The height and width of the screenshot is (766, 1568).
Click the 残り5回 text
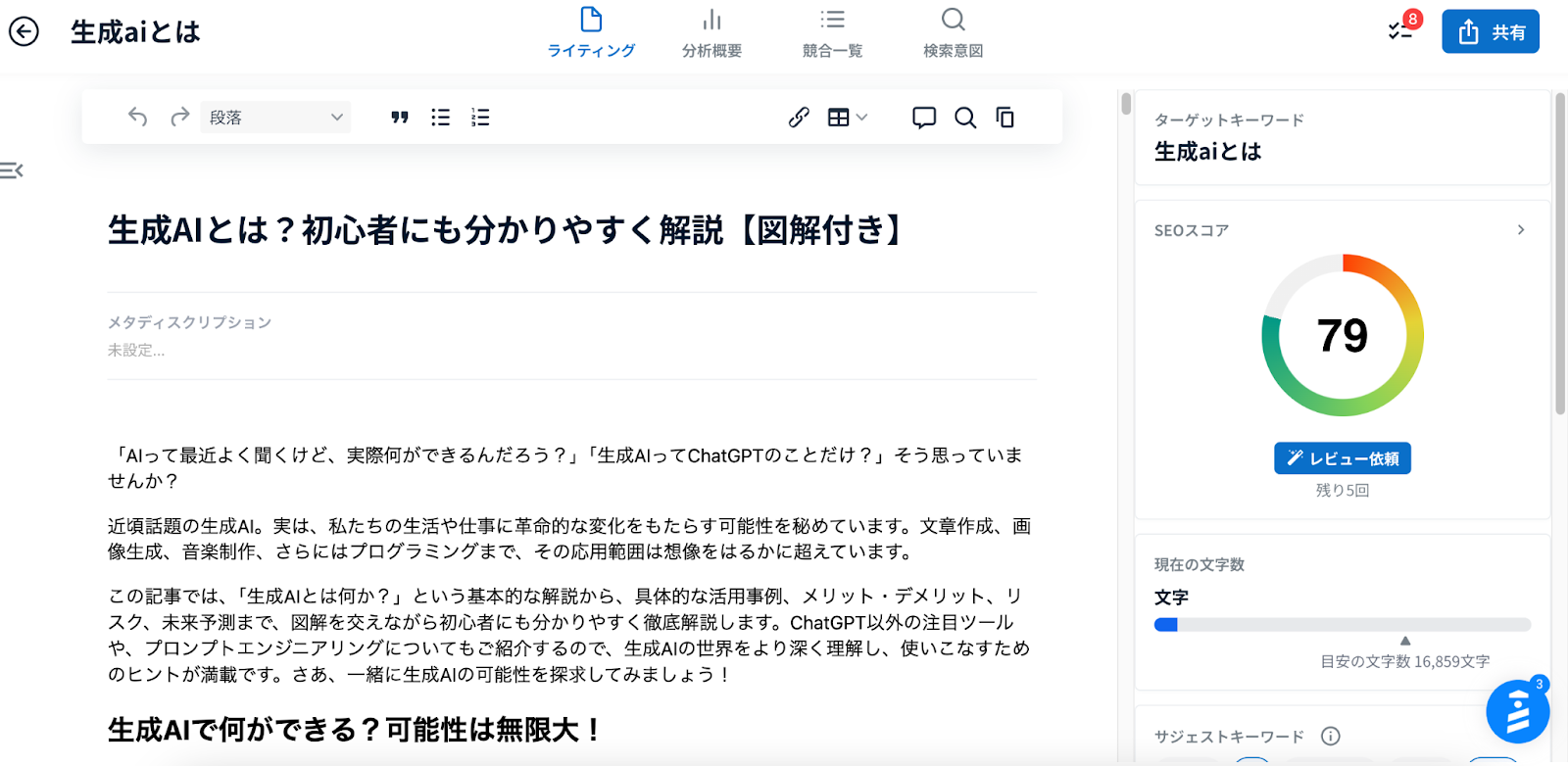tap(1343, 490)
